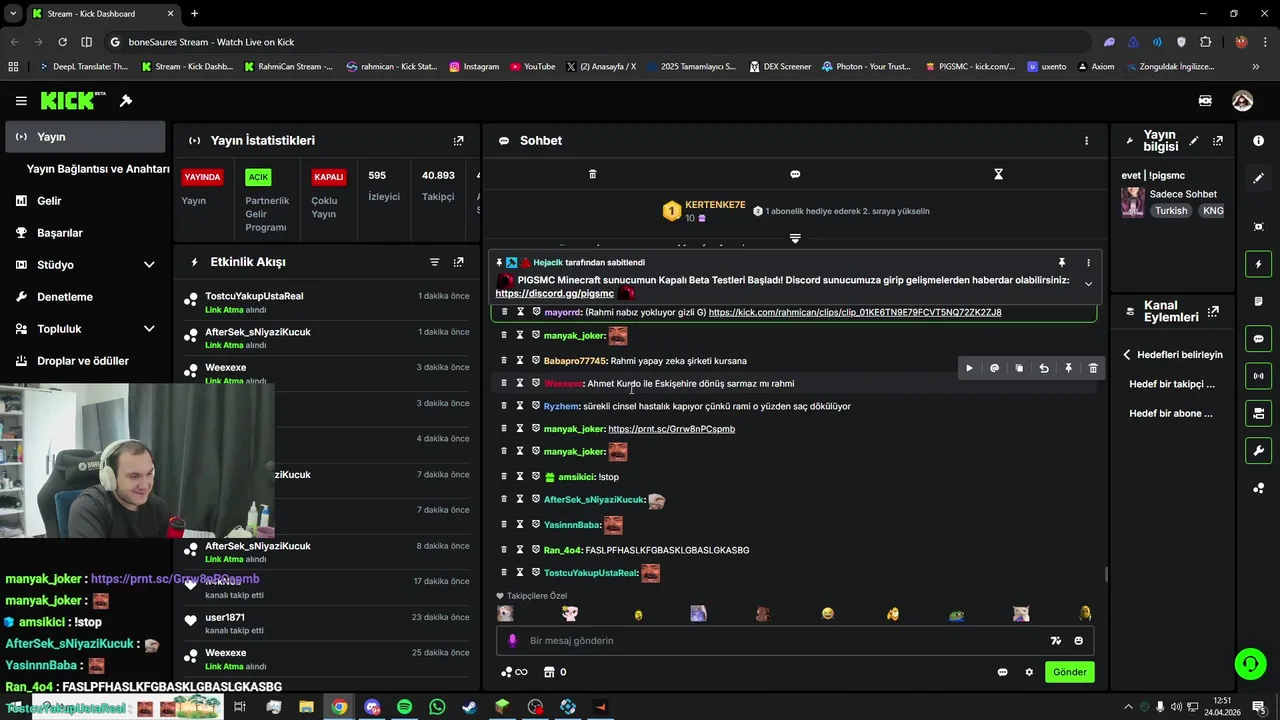Expand the gift leaderboard handle
This screenshot has width=1280, height=720.
795,238
